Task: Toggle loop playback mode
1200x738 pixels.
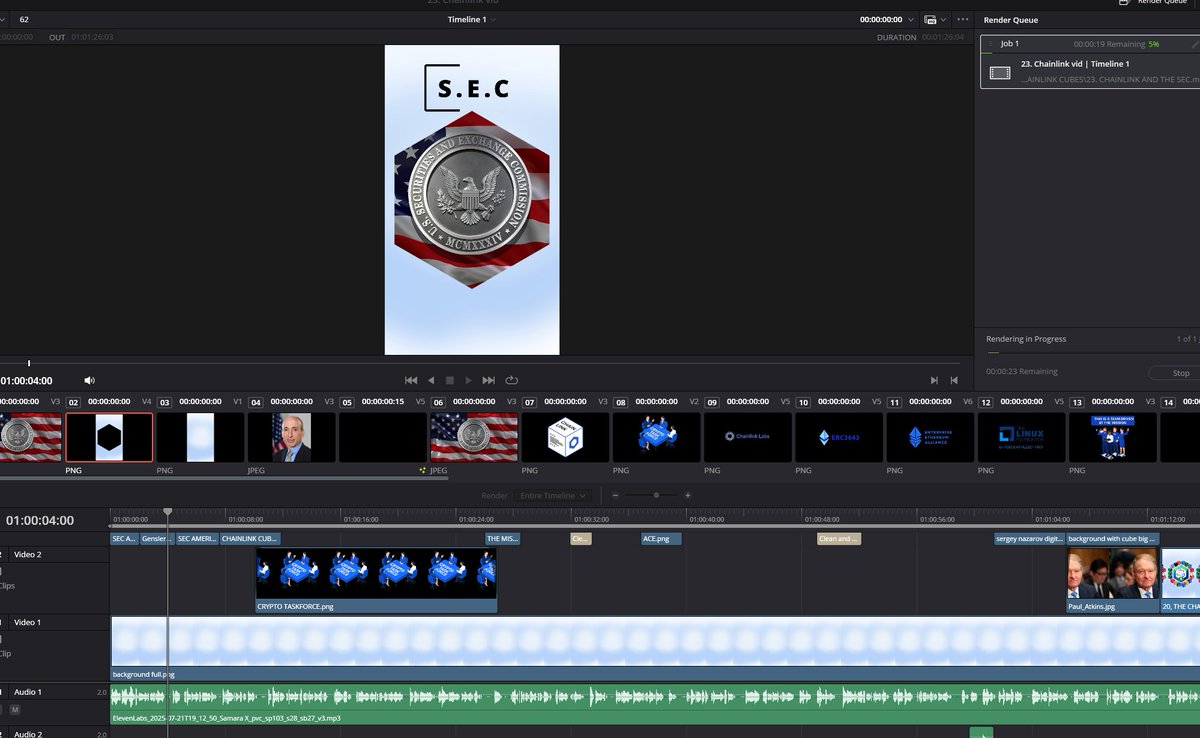Action: pos(512,380)
